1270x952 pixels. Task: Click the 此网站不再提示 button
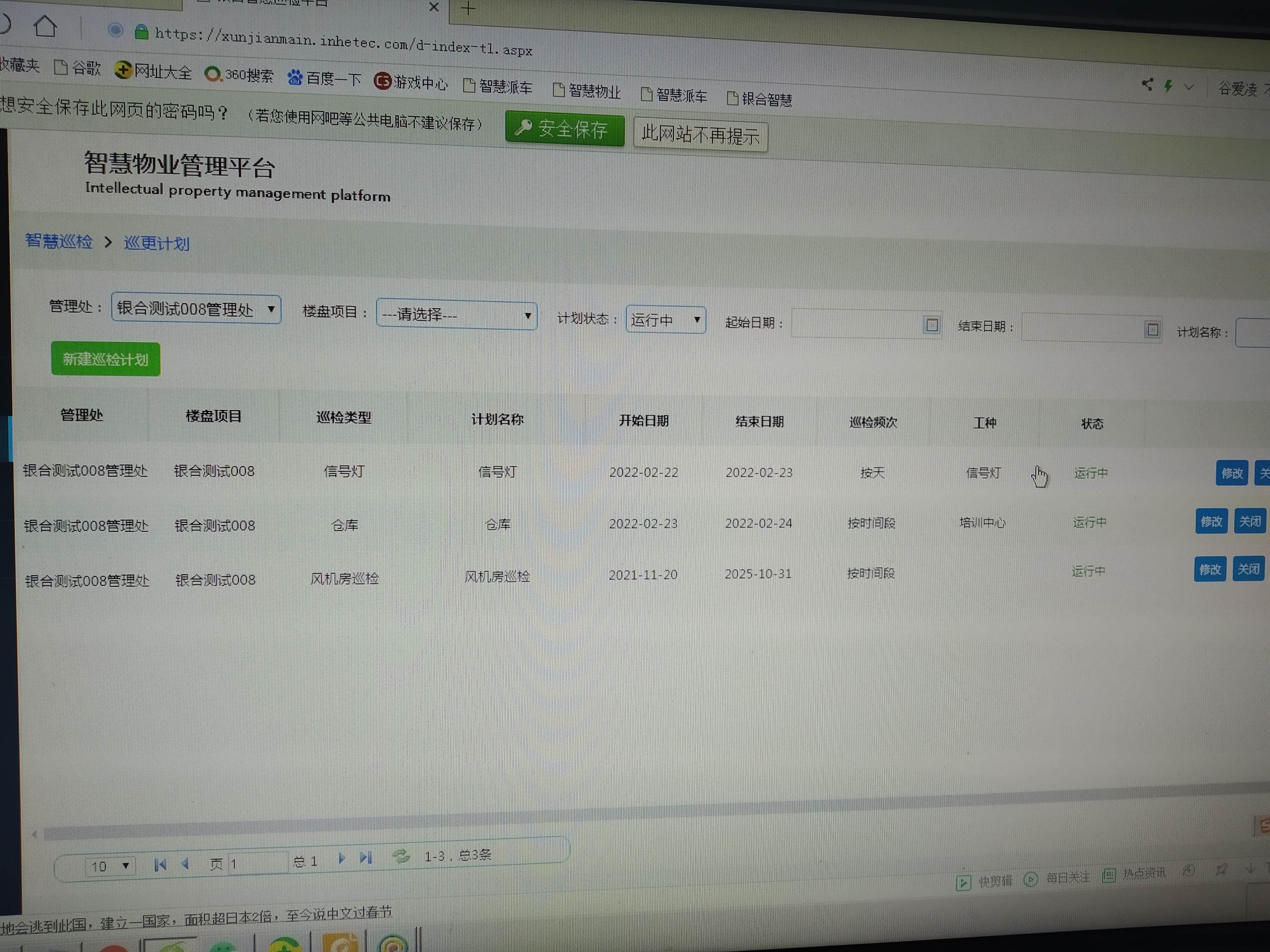700,136
